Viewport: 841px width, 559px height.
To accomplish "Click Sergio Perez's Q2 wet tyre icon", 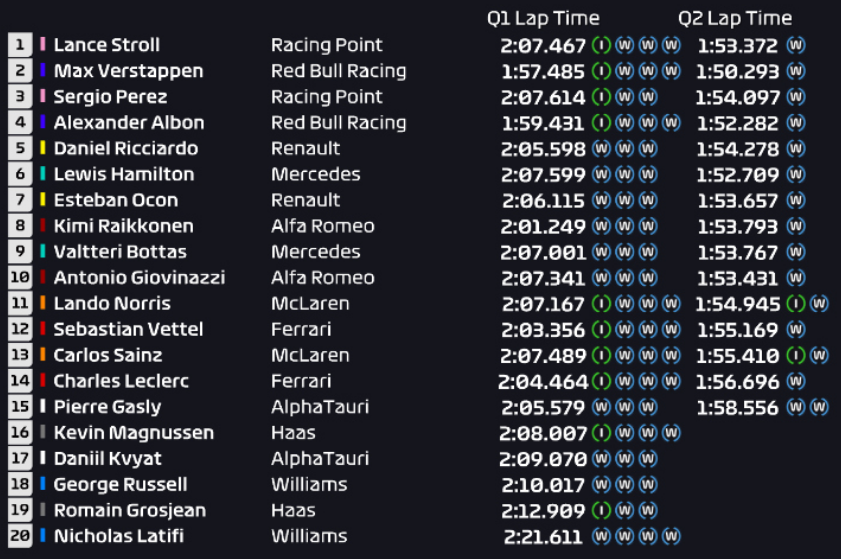I will (x=796, y=97).
